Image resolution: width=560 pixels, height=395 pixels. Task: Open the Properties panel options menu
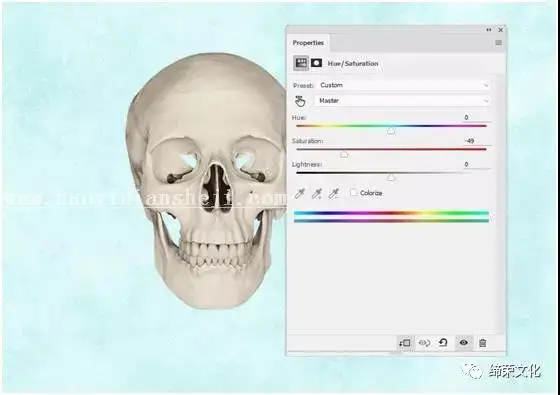[x=498, y=43]
